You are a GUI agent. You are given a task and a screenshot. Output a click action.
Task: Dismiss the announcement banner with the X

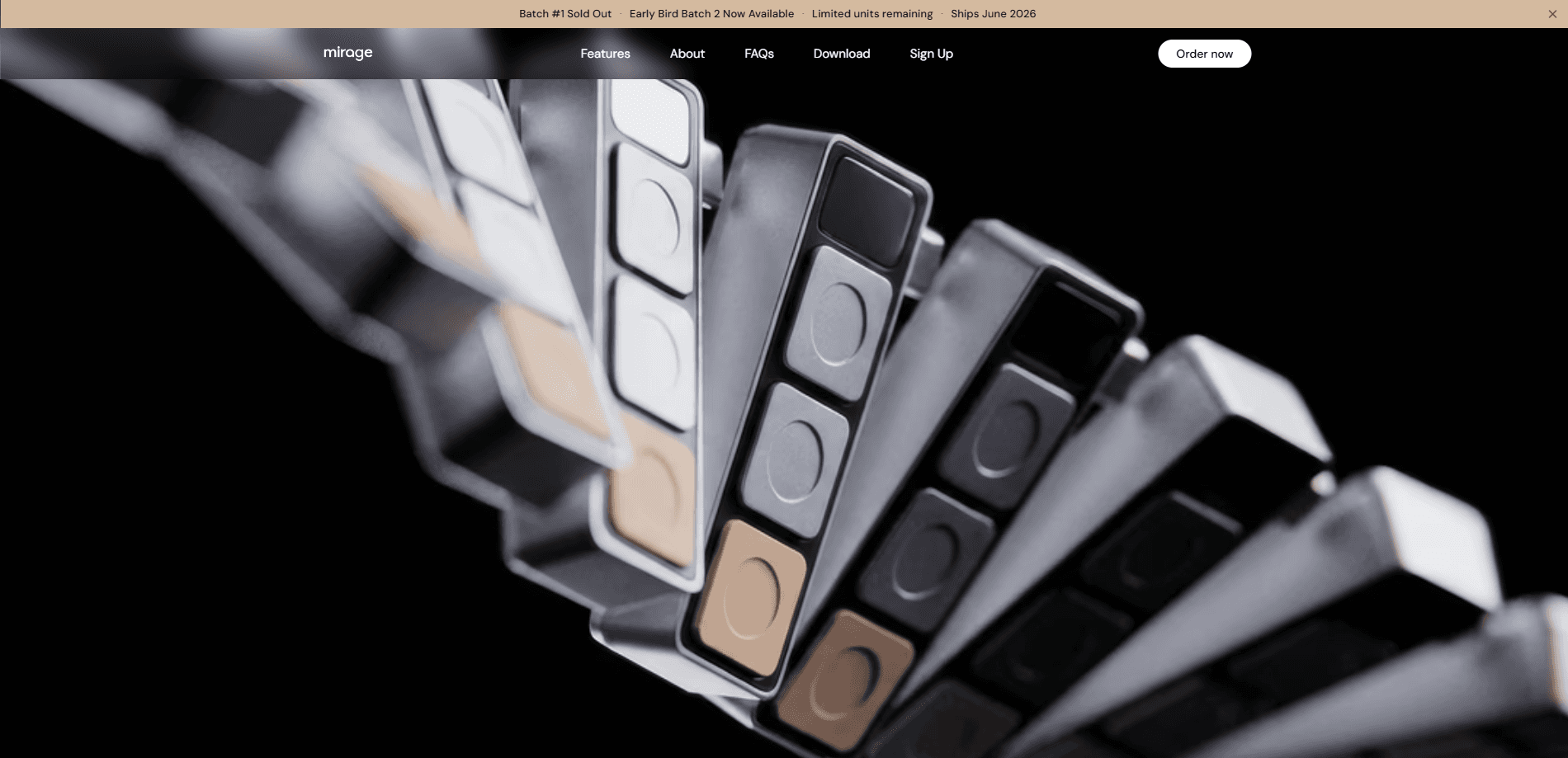tap(1552, 14)
